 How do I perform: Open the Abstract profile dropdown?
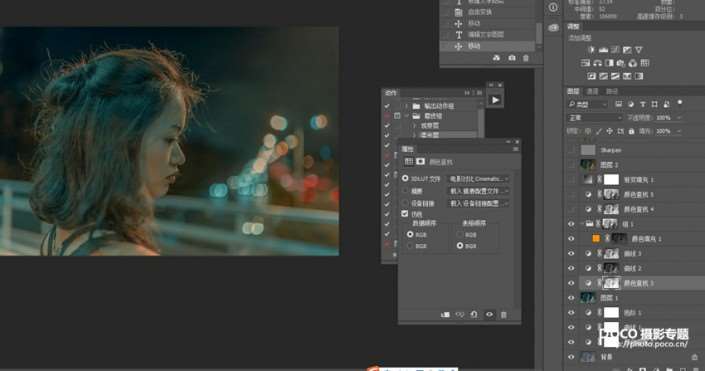pyautogui.click(x=478, y=191)
